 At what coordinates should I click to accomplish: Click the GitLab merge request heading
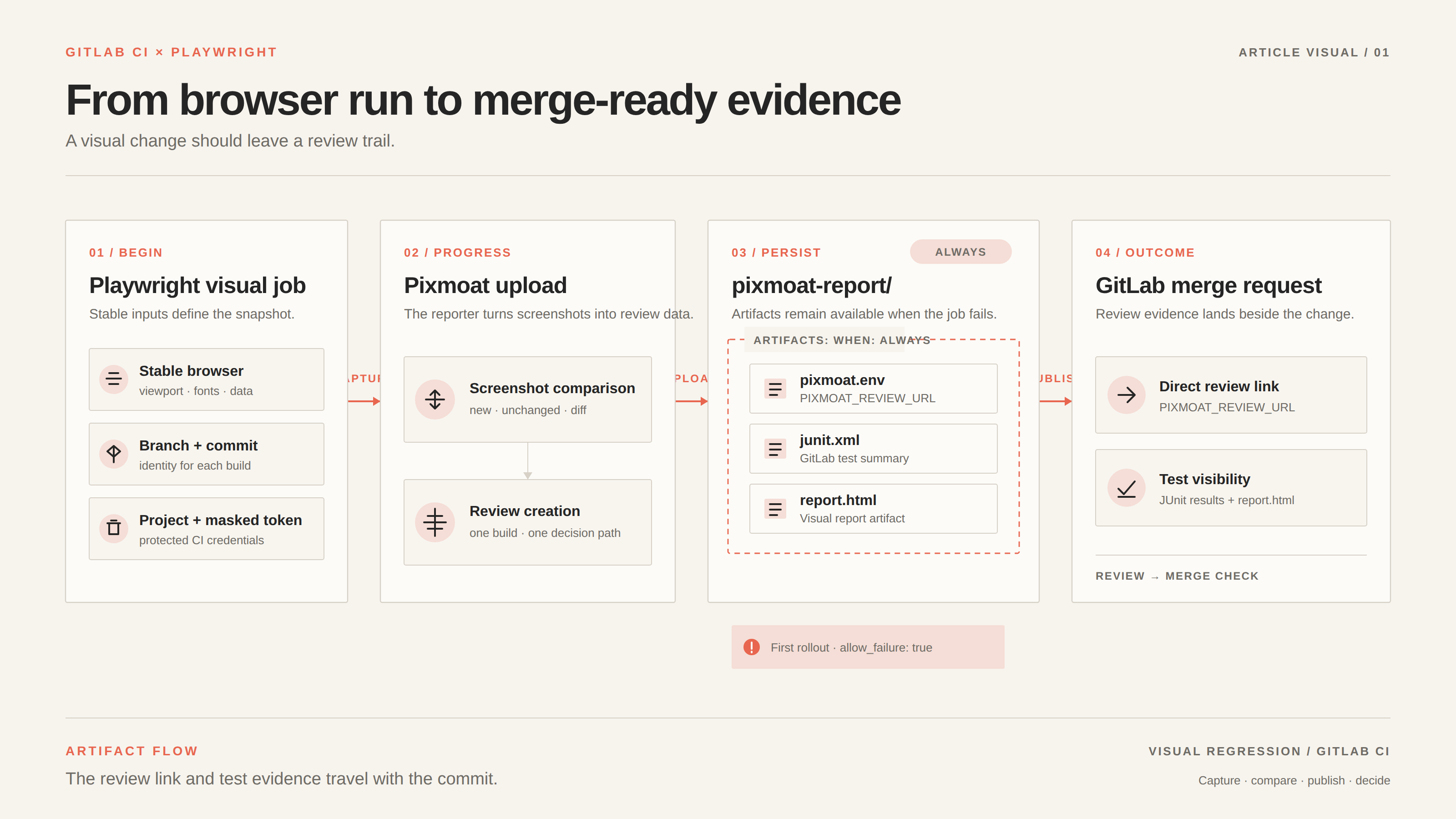pyautogui.click(x=1208, y=285)
